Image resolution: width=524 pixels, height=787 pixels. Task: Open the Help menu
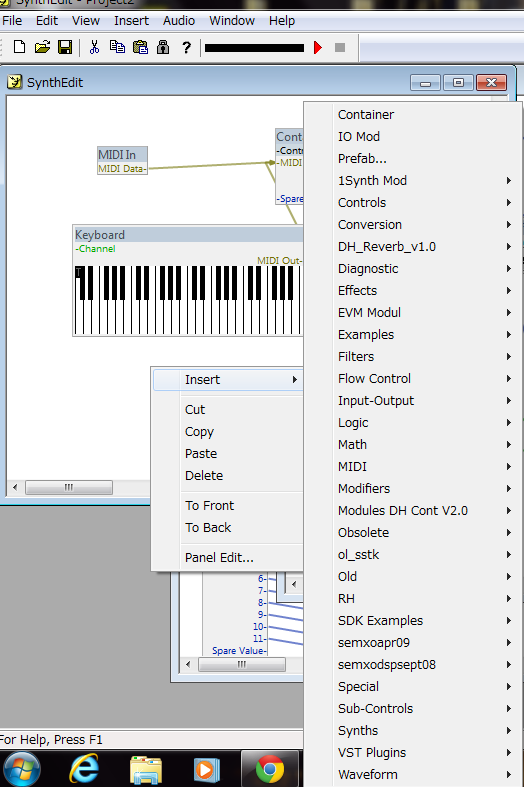point(282,21)
